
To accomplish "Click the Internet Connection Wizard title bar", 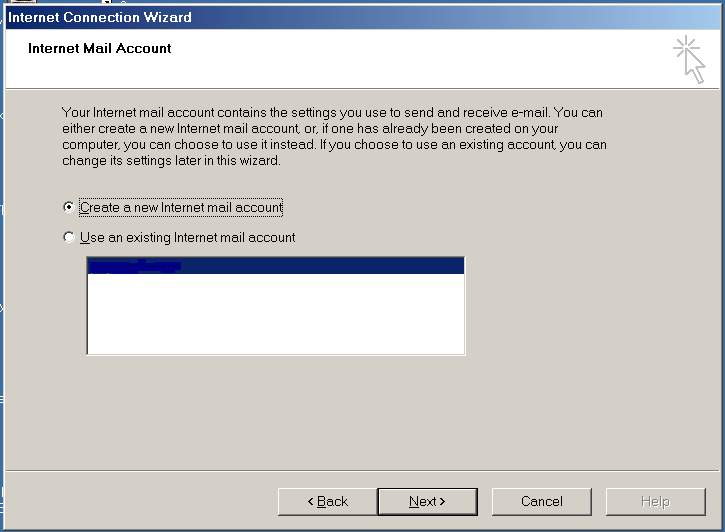I will click(300, 17).
